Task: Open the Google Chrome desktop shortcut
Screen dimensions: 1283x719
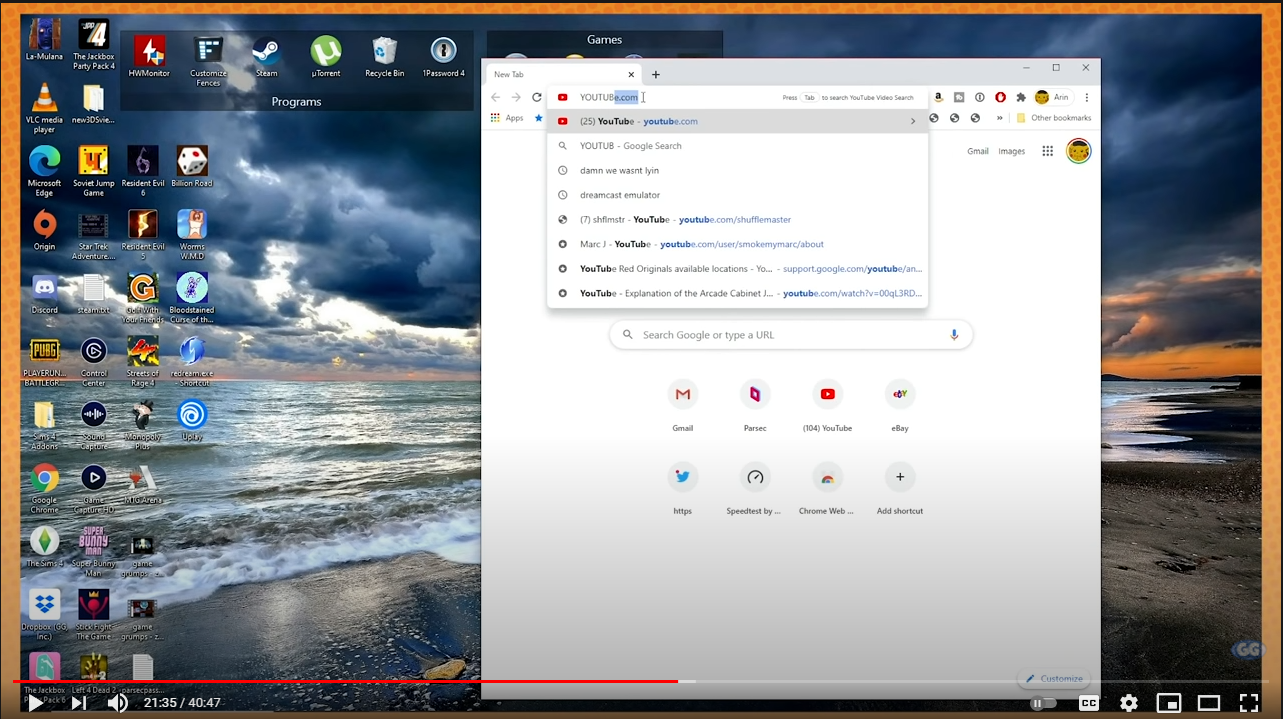Action: pyautogui.click(x=44, y=488)
